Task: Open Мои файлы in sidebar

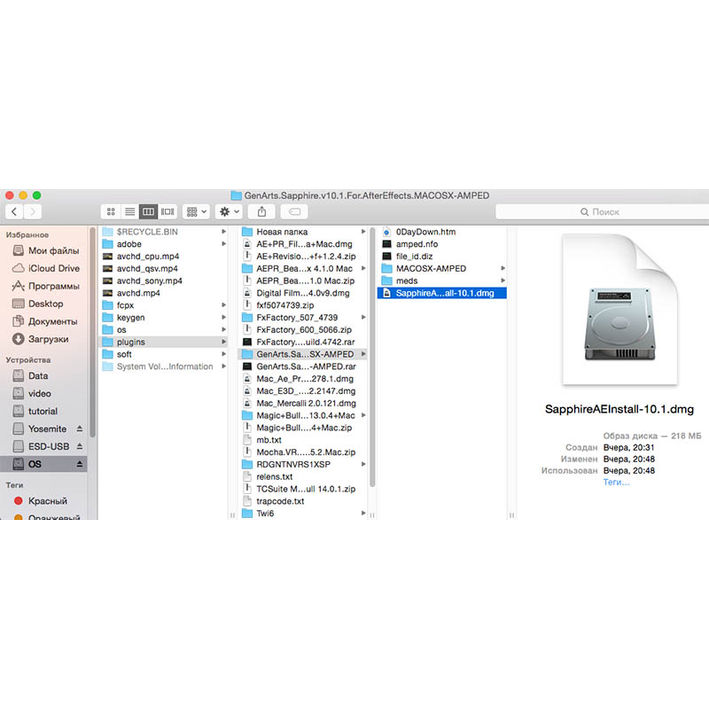Action: coord(46,251)
